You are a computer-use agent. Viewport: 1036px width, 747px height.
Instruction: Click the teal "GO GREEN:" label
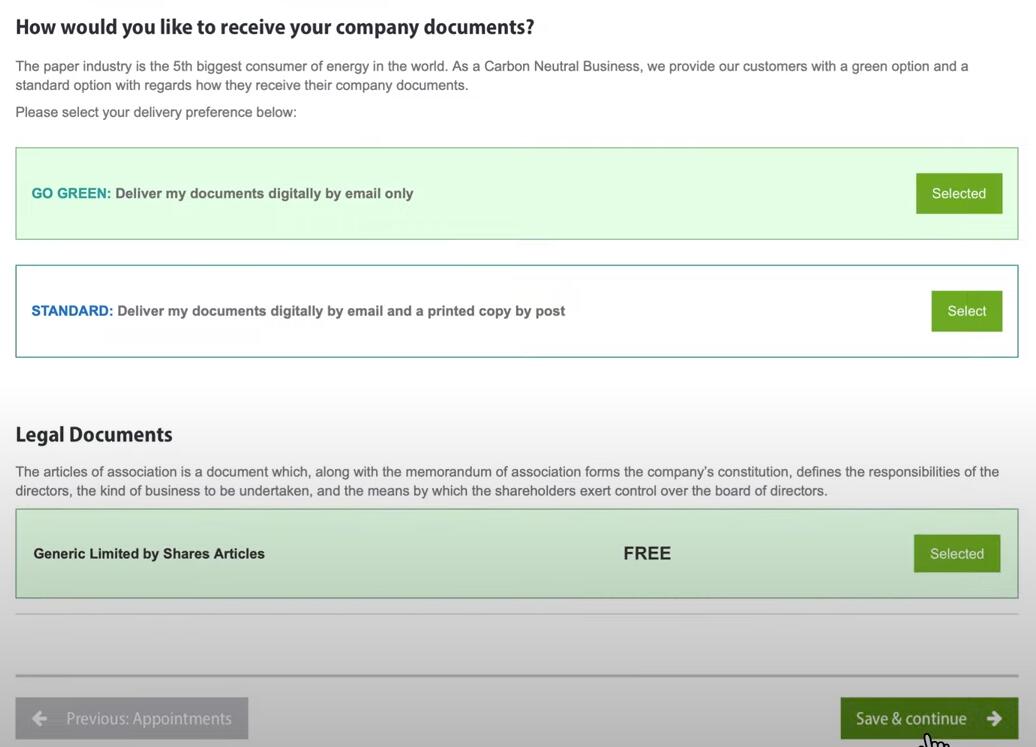(71, 194)
